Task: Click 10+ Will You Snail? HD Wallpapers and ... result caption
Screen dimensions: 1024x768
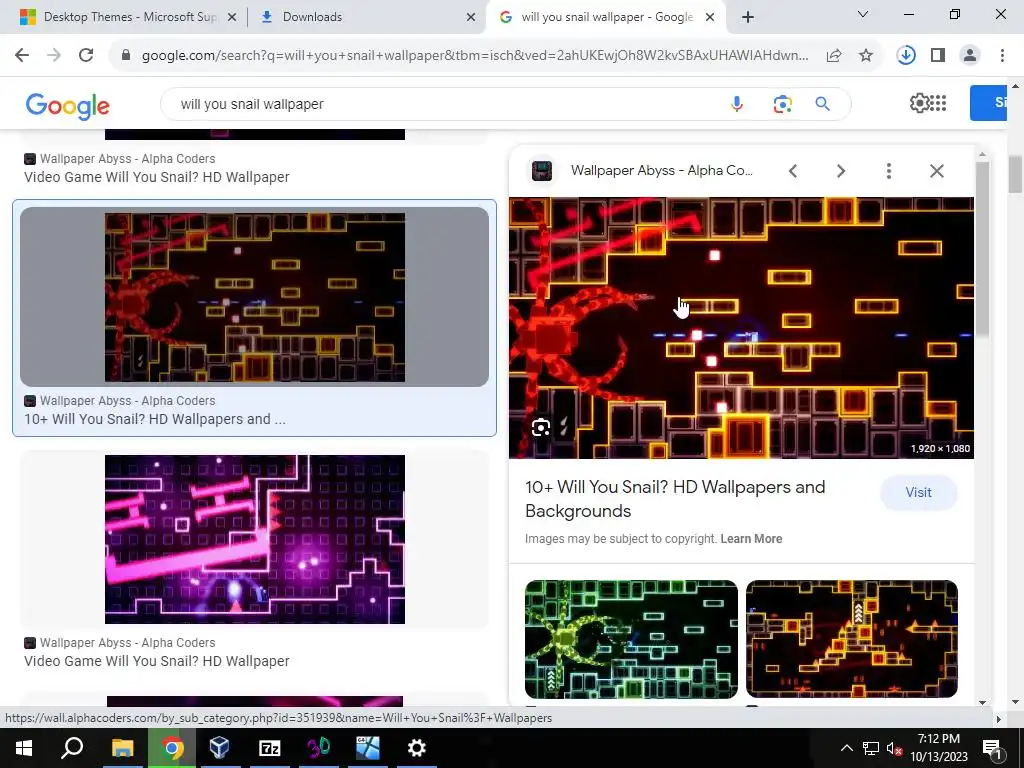Action: coord(155,419)
